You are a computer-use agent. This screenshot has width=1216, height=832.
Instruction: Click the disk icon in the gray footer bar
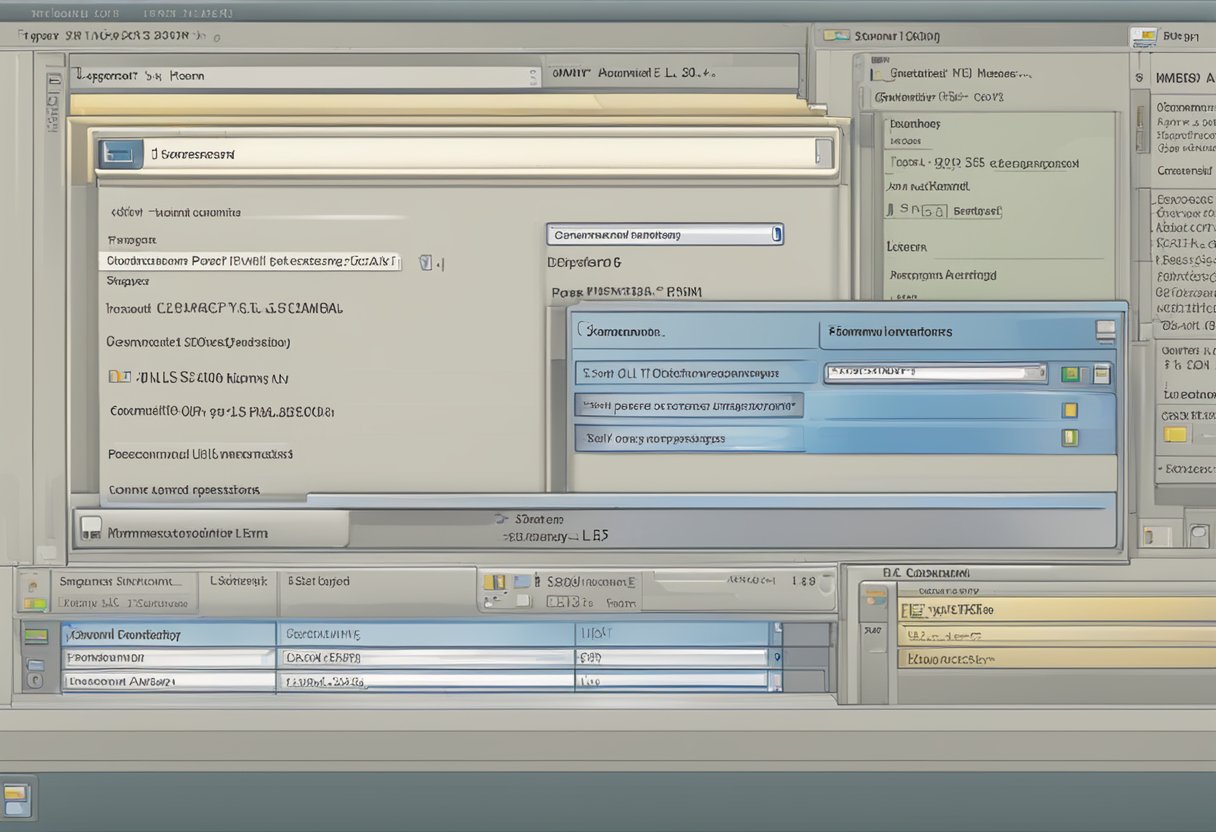[x=91, y=530]
